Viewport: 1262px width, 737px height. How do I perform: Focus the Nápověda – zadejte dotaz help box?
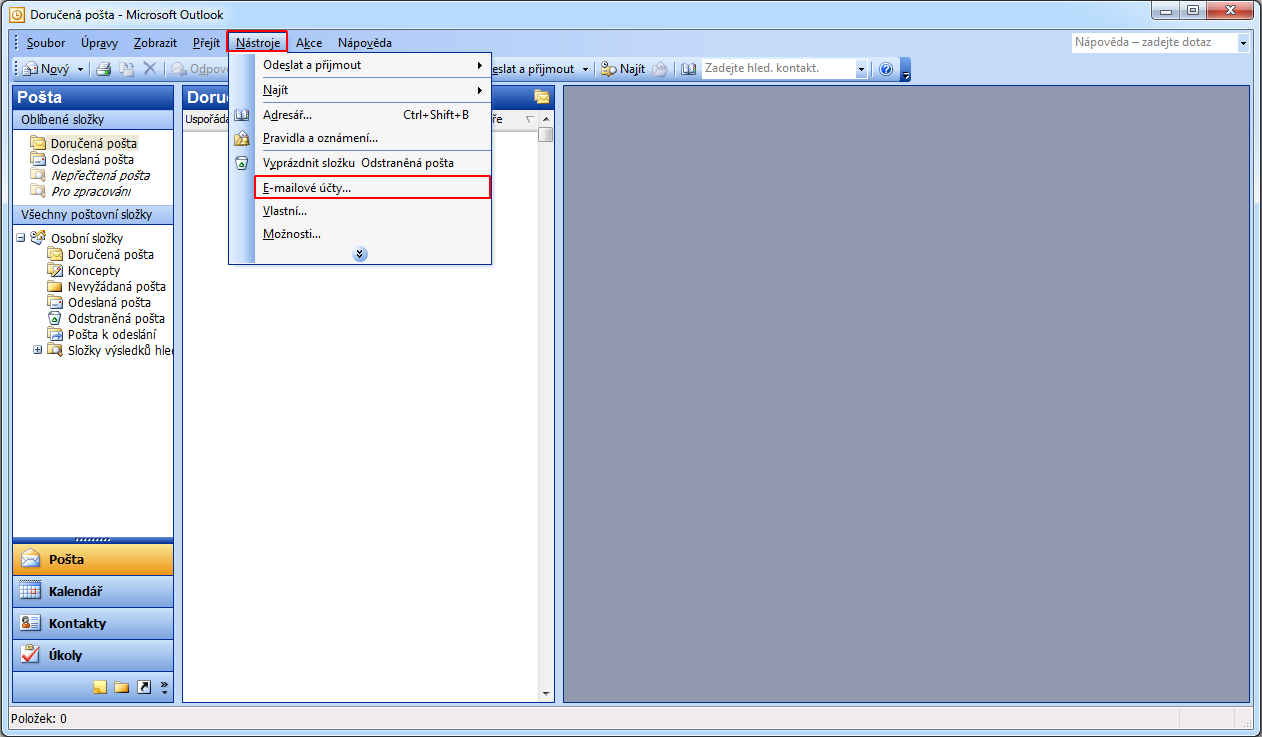(1154, 43)
